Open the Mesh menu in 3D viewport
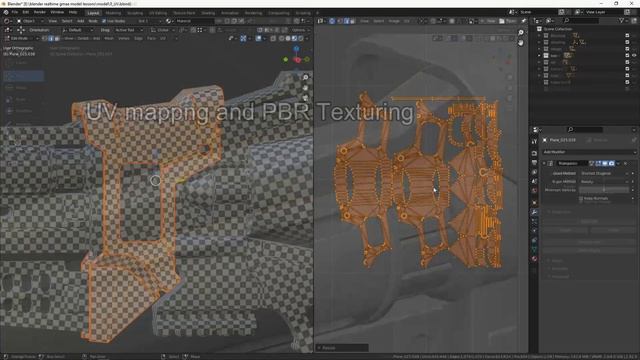 click(x=109, y=38)
